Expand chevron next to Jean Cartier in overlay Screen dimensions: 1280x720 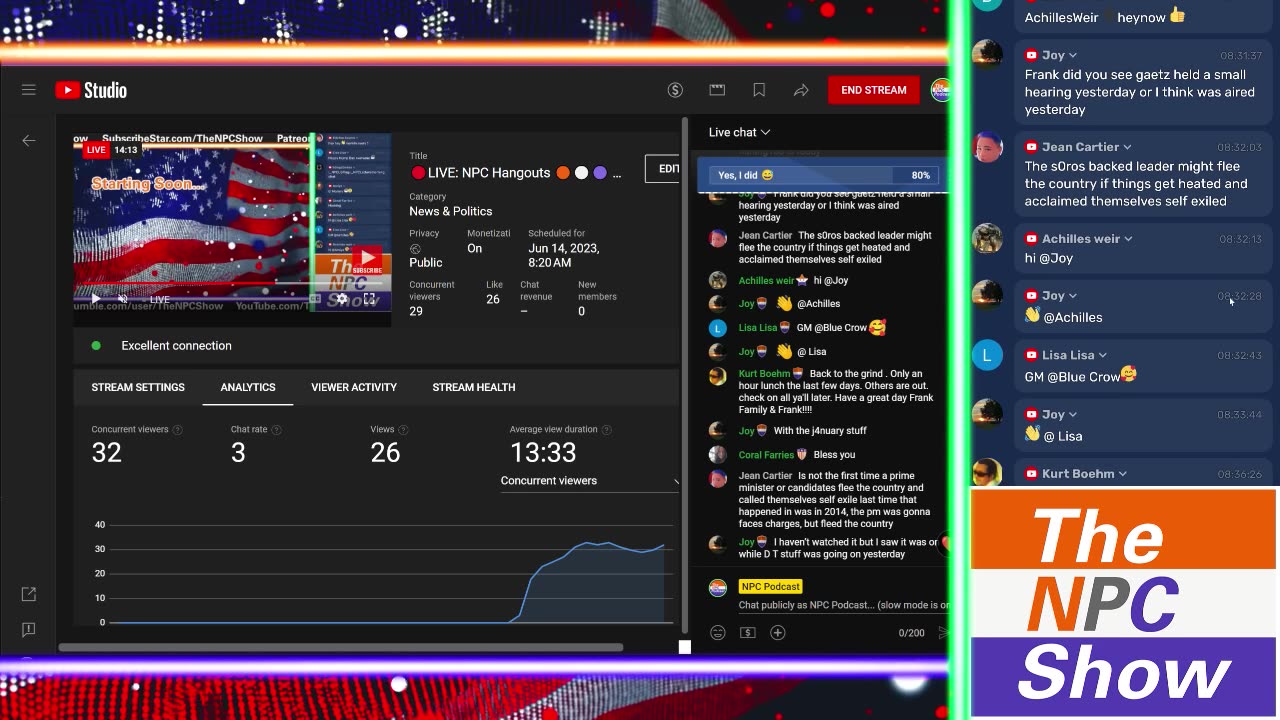click(x=1127, y=147)
